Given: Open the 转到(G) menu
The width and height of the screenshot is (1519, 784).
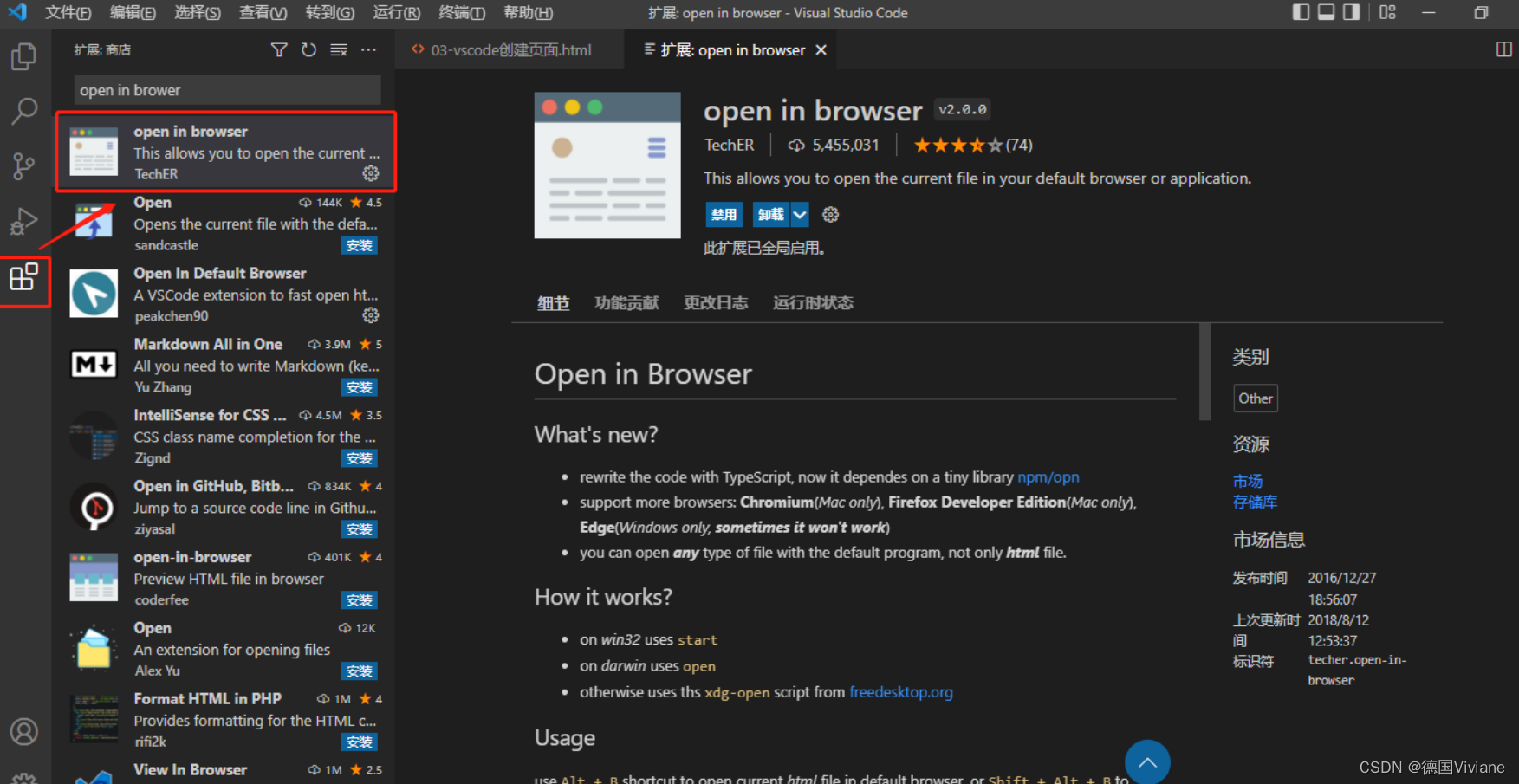Looking at the screenshot, I should [330, 13].
